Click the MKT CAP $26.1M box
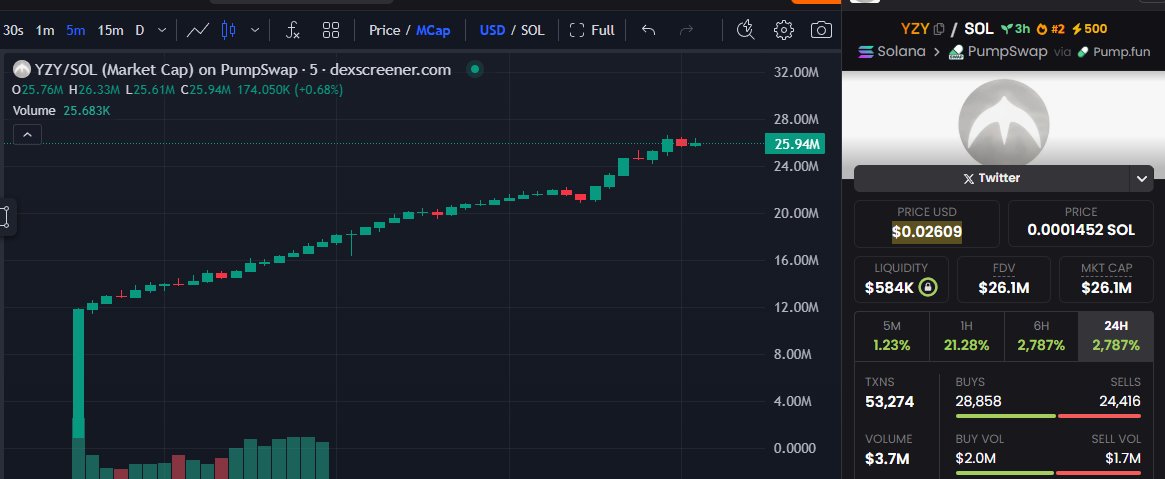This screenshot has height=479, width=1165. pos(1106,279)
